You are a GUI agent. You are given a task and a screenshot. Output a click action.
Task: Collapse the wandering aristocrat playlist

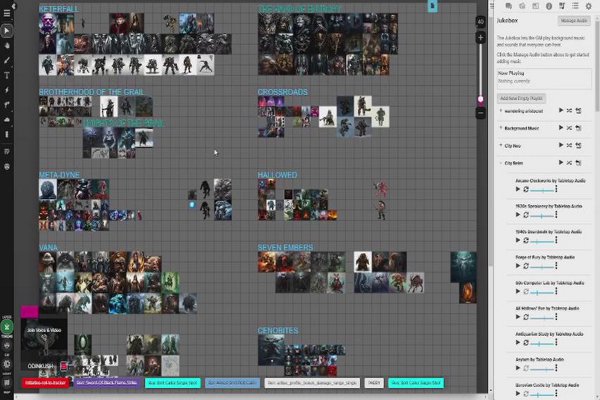[501, 111]
